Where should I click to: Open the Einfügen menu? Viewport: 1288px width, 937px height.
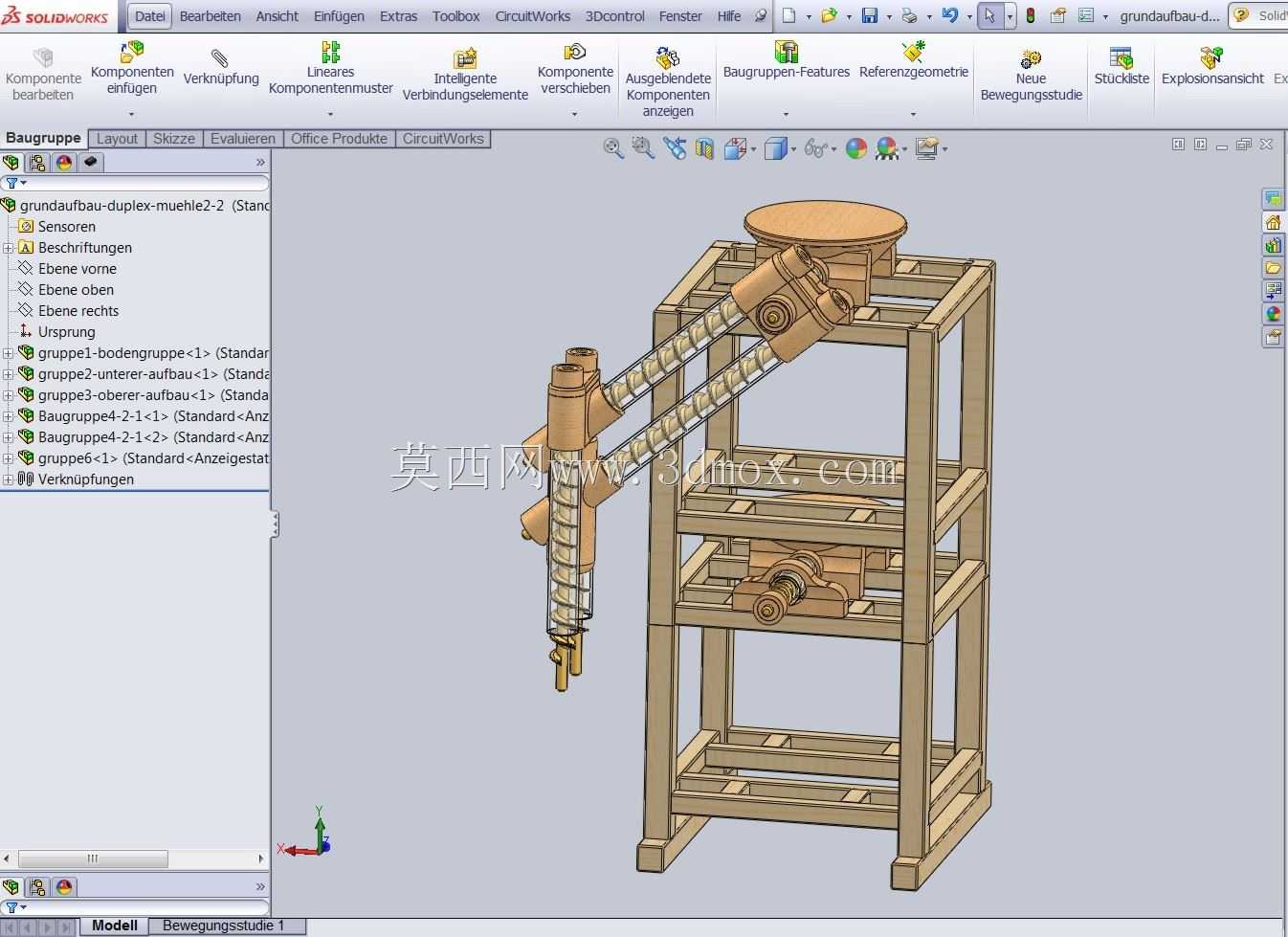pyautogui.click(x=339, y=16)
